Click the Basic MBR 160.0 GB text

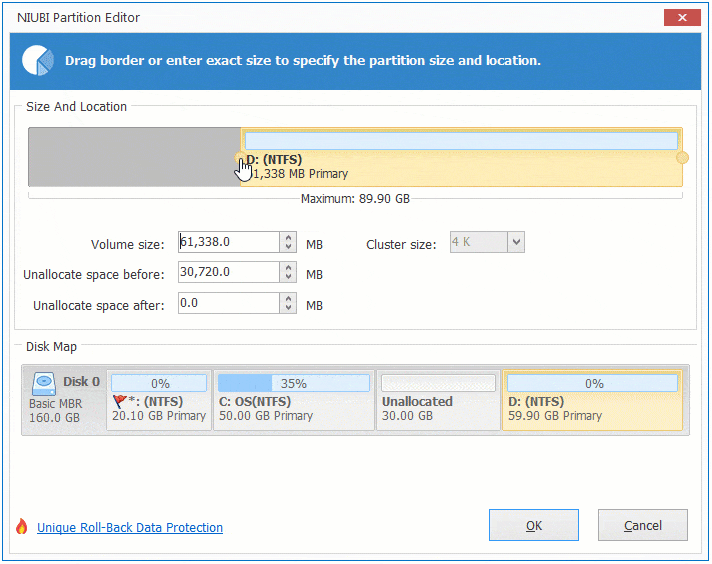[55, 411]
